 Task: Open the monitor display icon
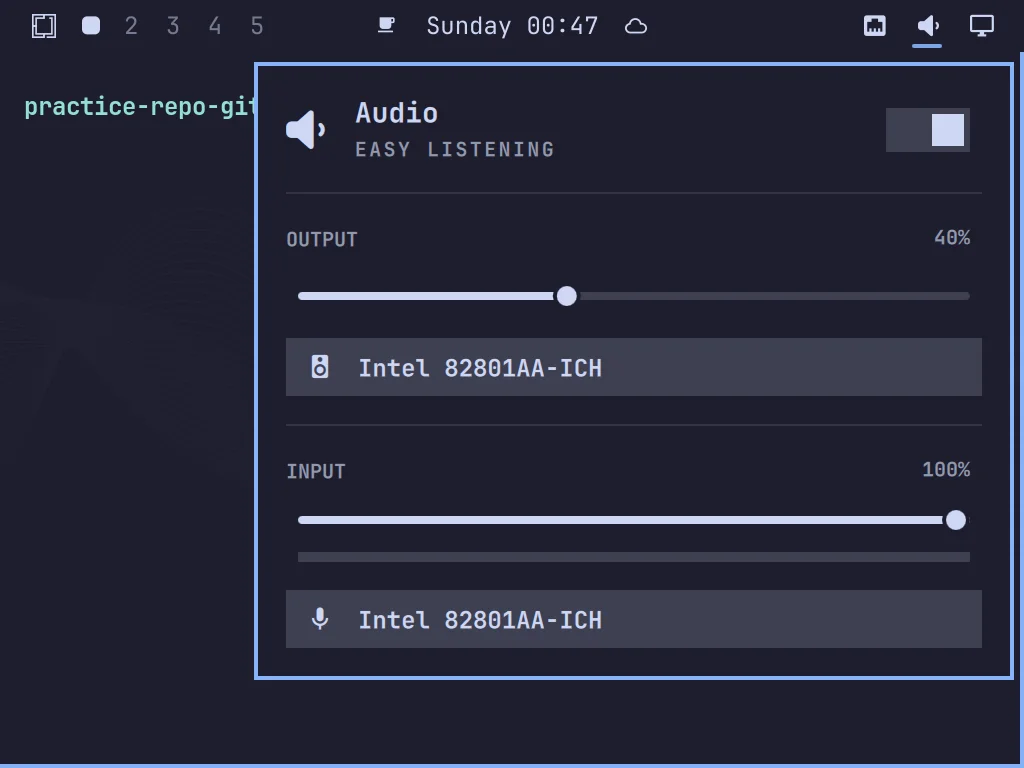[x=981, y=26]
